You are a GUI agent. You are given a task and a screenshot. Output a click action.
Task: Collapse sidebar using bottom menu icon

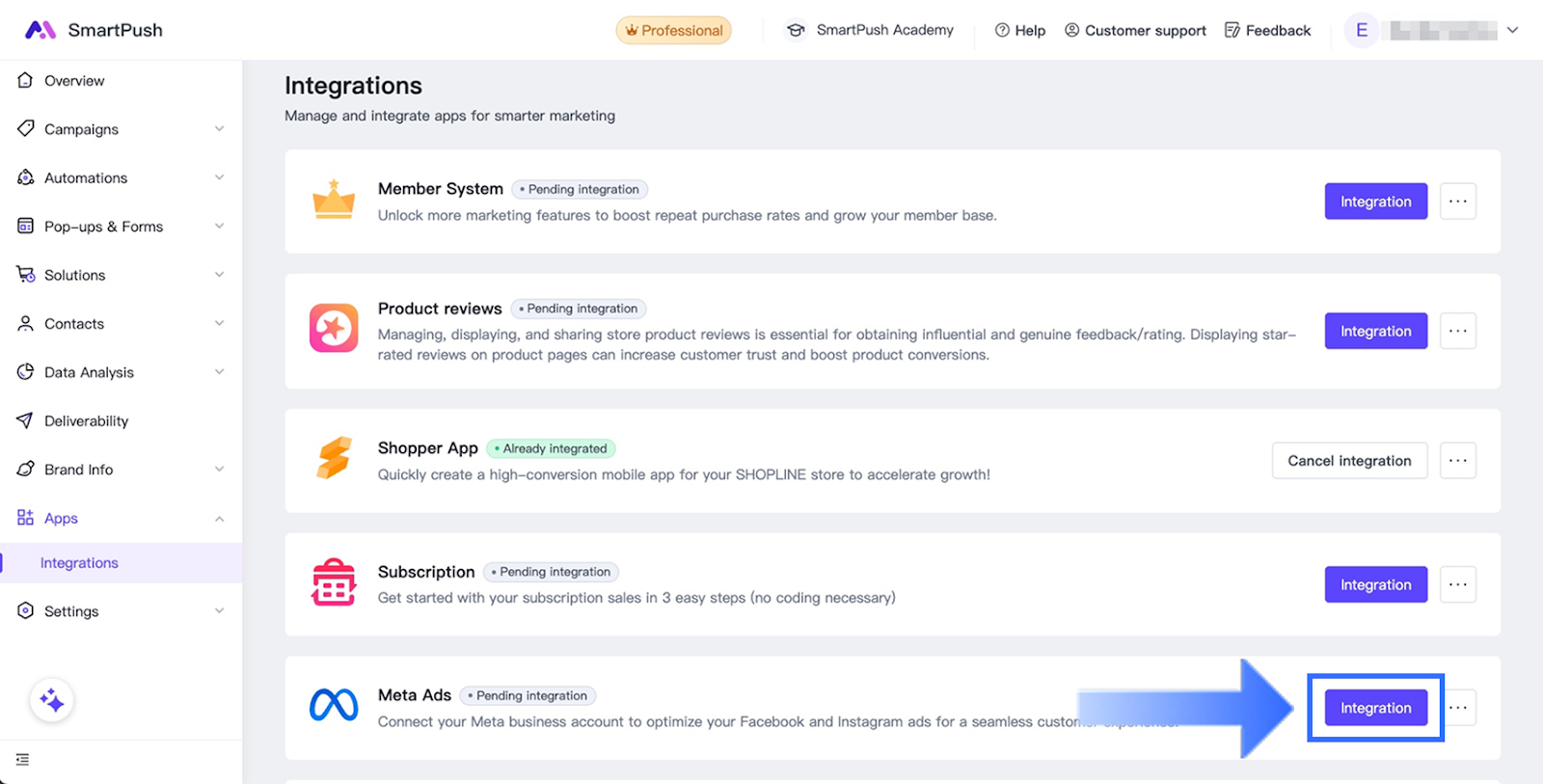(23, 760)
